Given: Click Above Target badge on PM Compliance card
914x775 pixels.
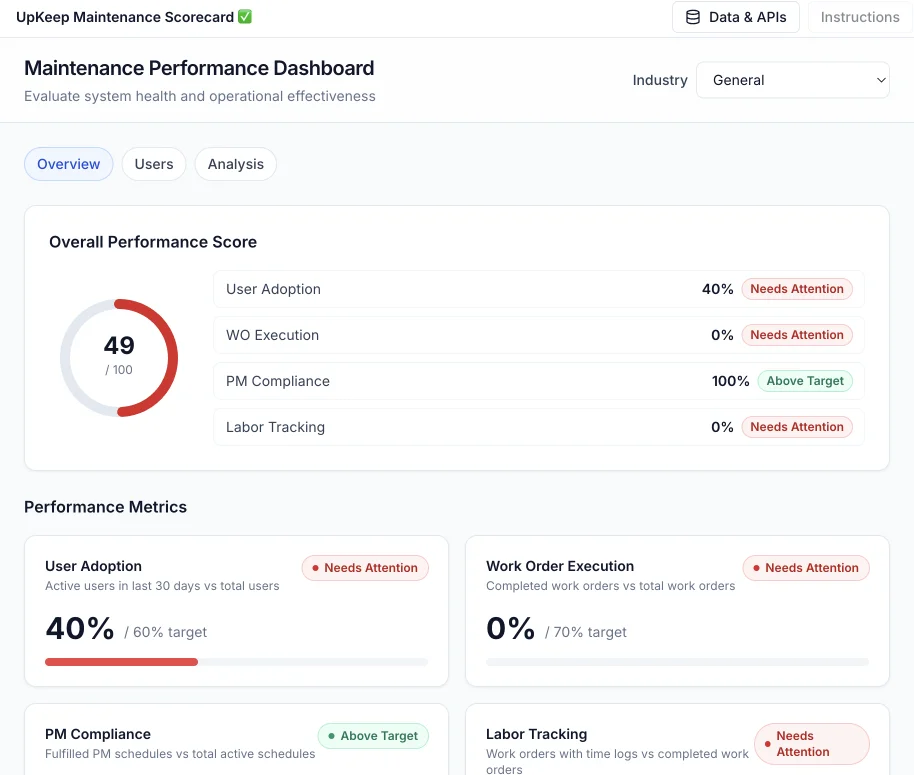Looking at the screenshot, I should coord(373,736).
